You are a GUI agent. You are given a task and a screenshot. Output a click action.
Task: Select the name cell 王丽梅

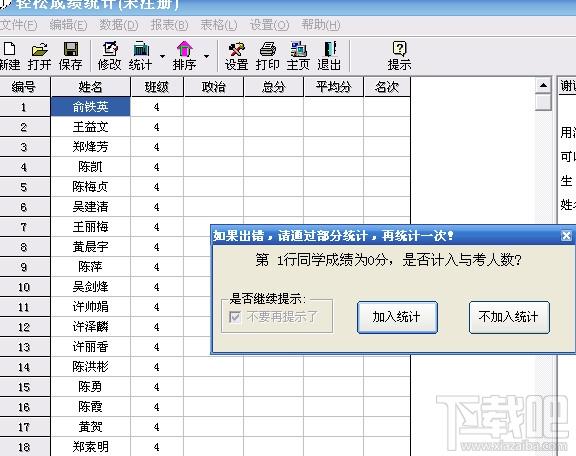pos(90,227)
